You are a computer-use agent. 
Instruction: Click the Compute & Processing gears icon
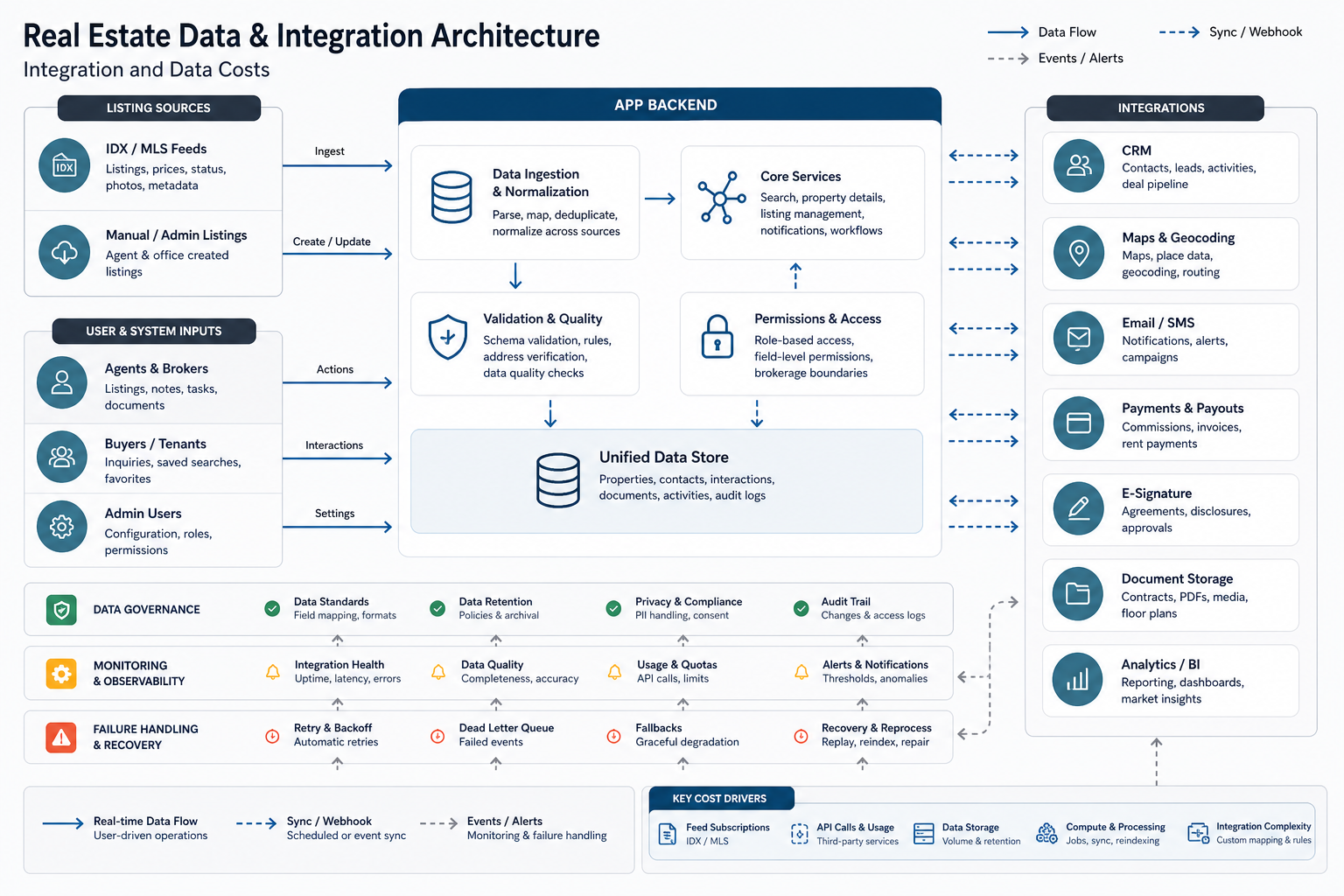coord(1046,833)
